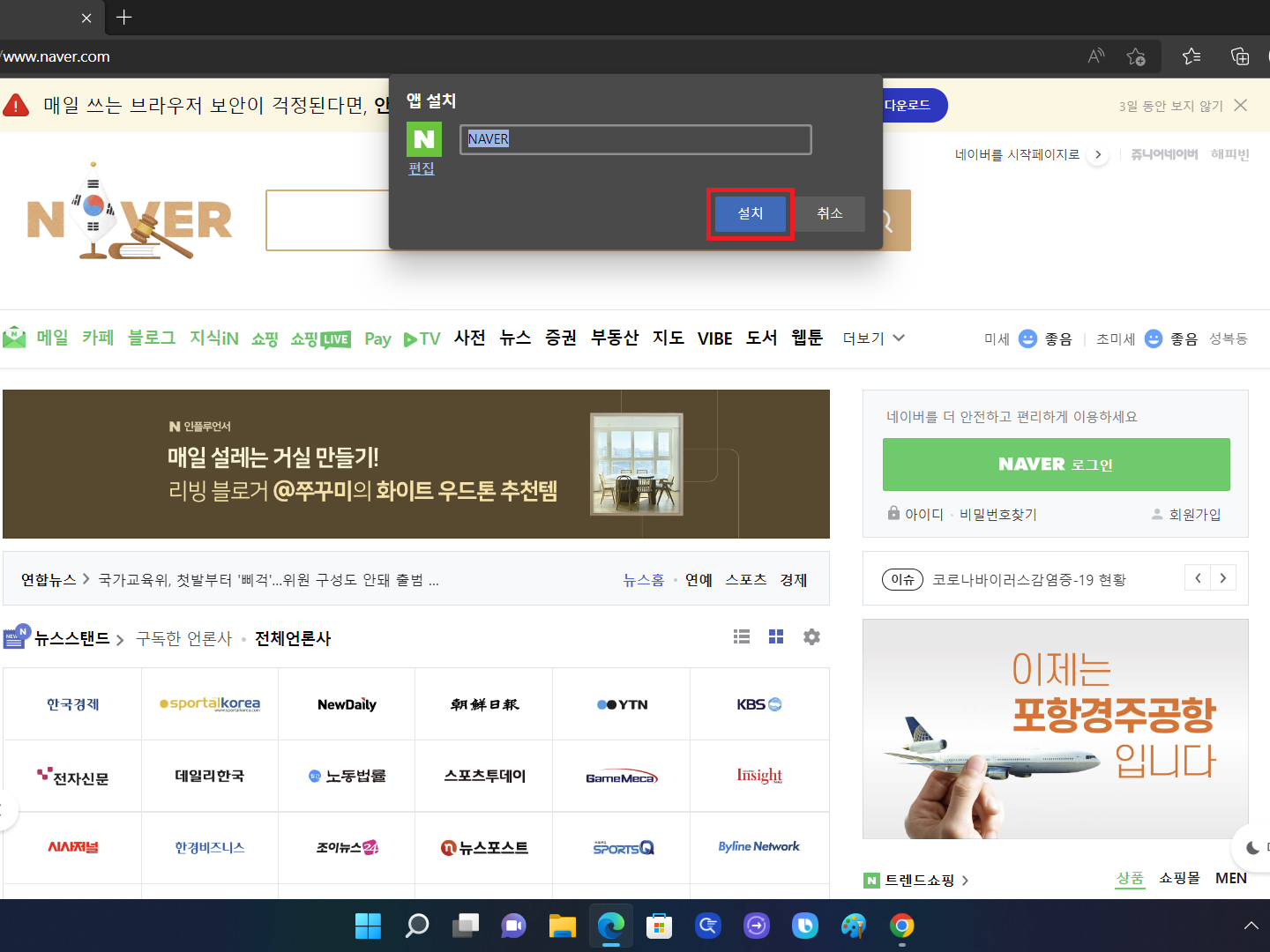The height and width of the screenshot is (952, 1270).
Task: Toggle dark mode moon icon
Action: point(1252,847)
